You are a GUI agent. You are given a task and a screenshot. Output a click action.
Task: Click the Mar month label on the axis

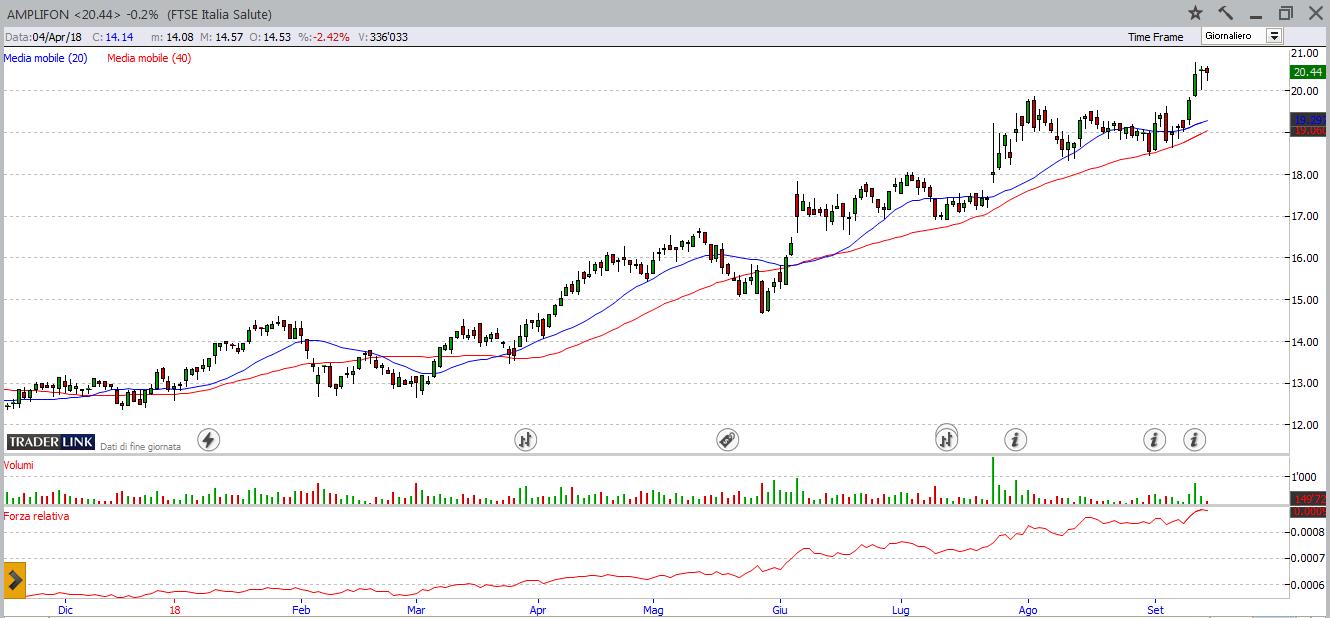417,609
